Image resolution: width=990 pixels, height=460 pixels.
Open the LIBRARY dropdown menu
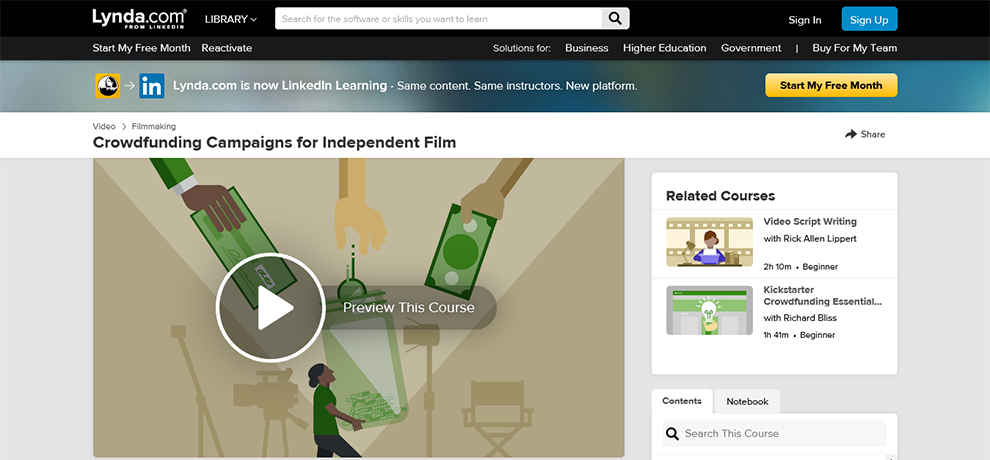[231, 19]
